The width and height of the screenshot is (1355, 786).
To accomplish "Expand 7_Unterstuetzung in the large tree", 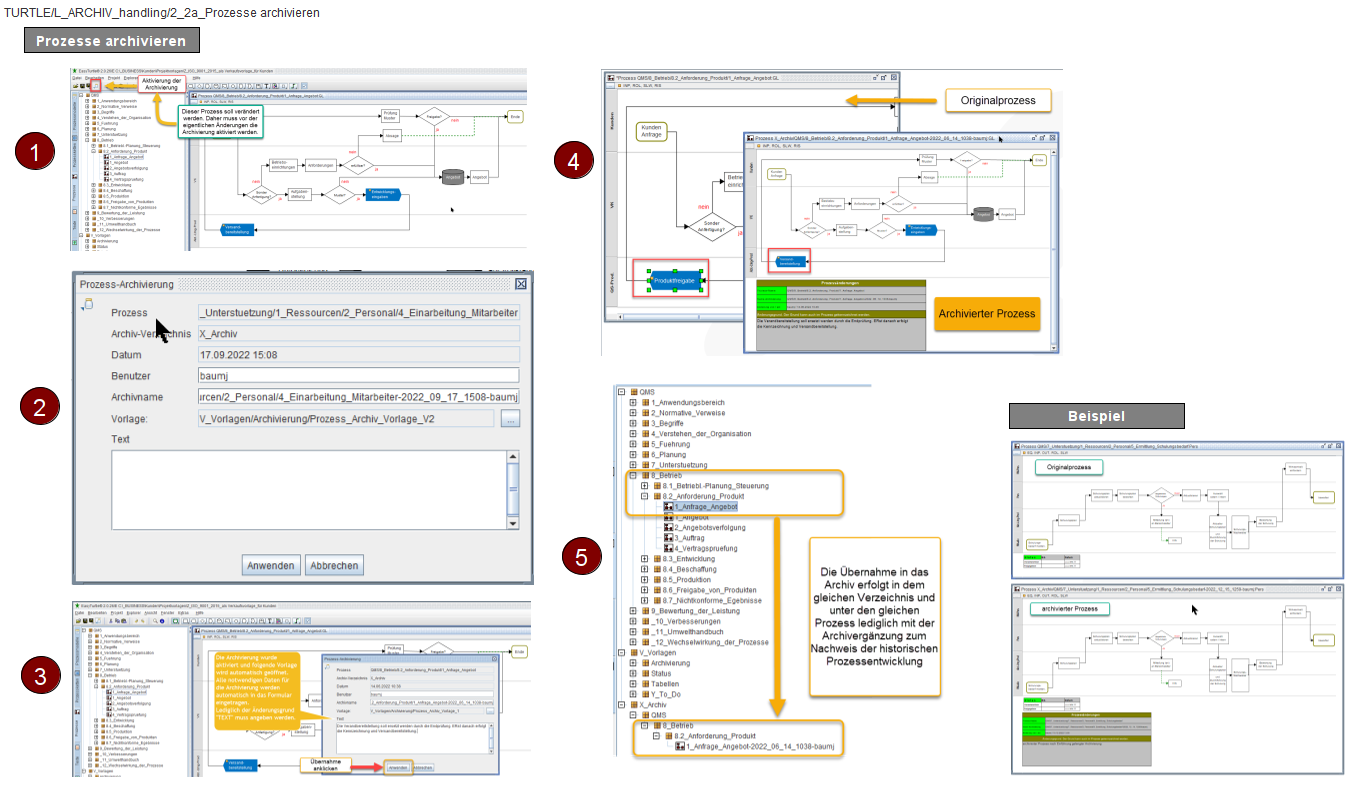I will coord(632,465).
